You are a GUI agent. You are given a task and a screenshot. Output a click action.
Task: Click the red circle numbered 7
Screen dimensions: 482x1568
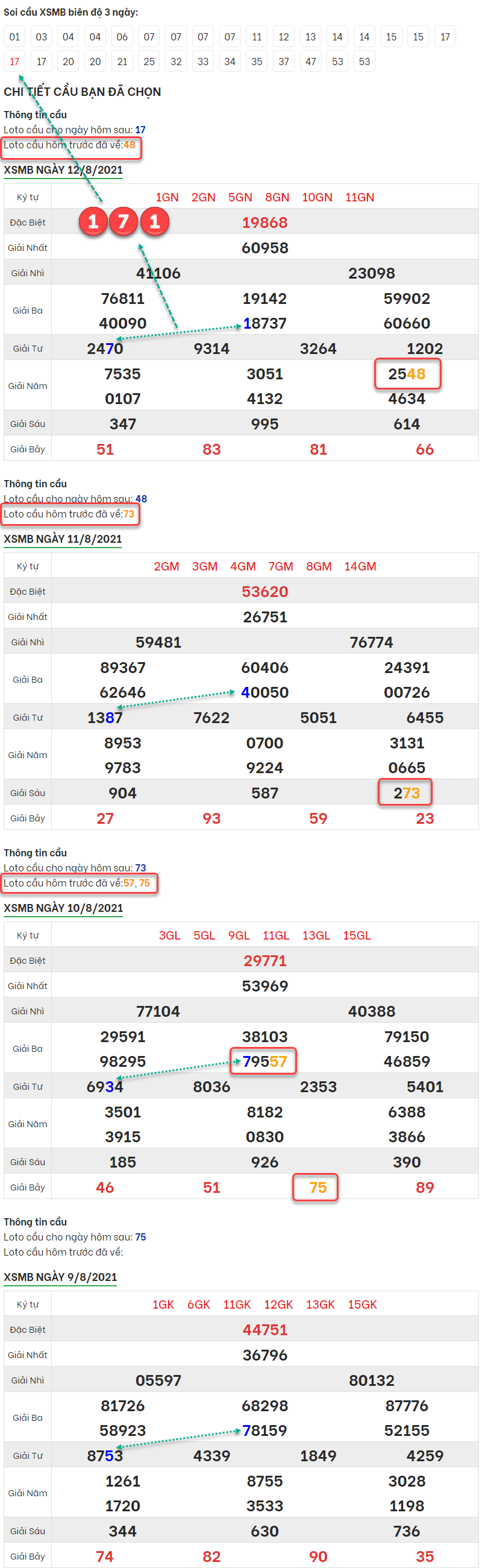pos(124,221)
